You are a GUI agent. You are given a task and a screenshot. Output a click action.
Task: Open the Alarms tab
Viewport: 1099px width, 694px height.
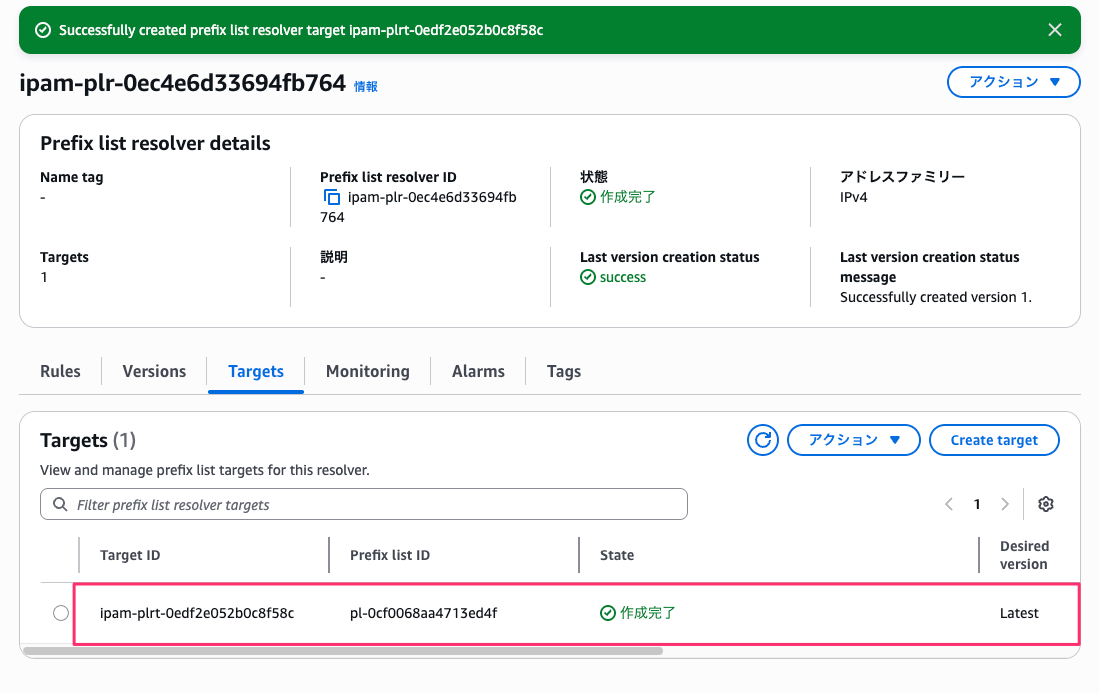pos(478,371)
